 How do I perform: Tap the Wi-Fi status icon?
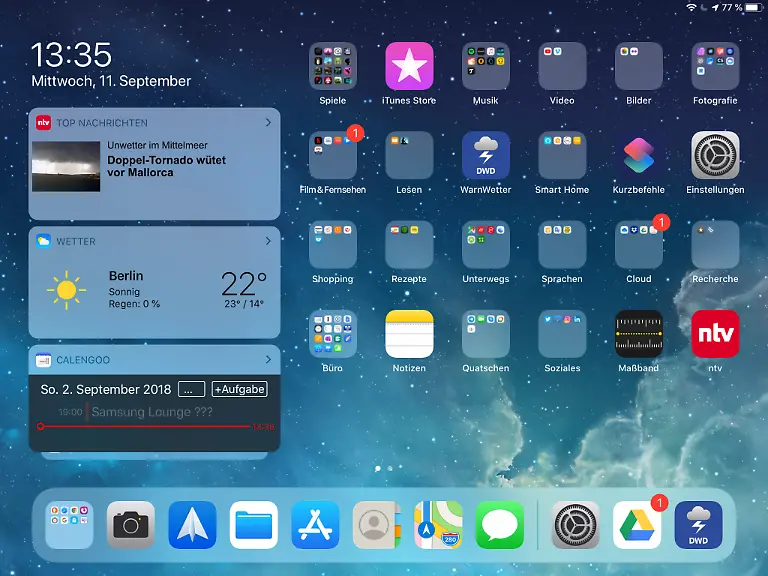[x=691, y=7]
